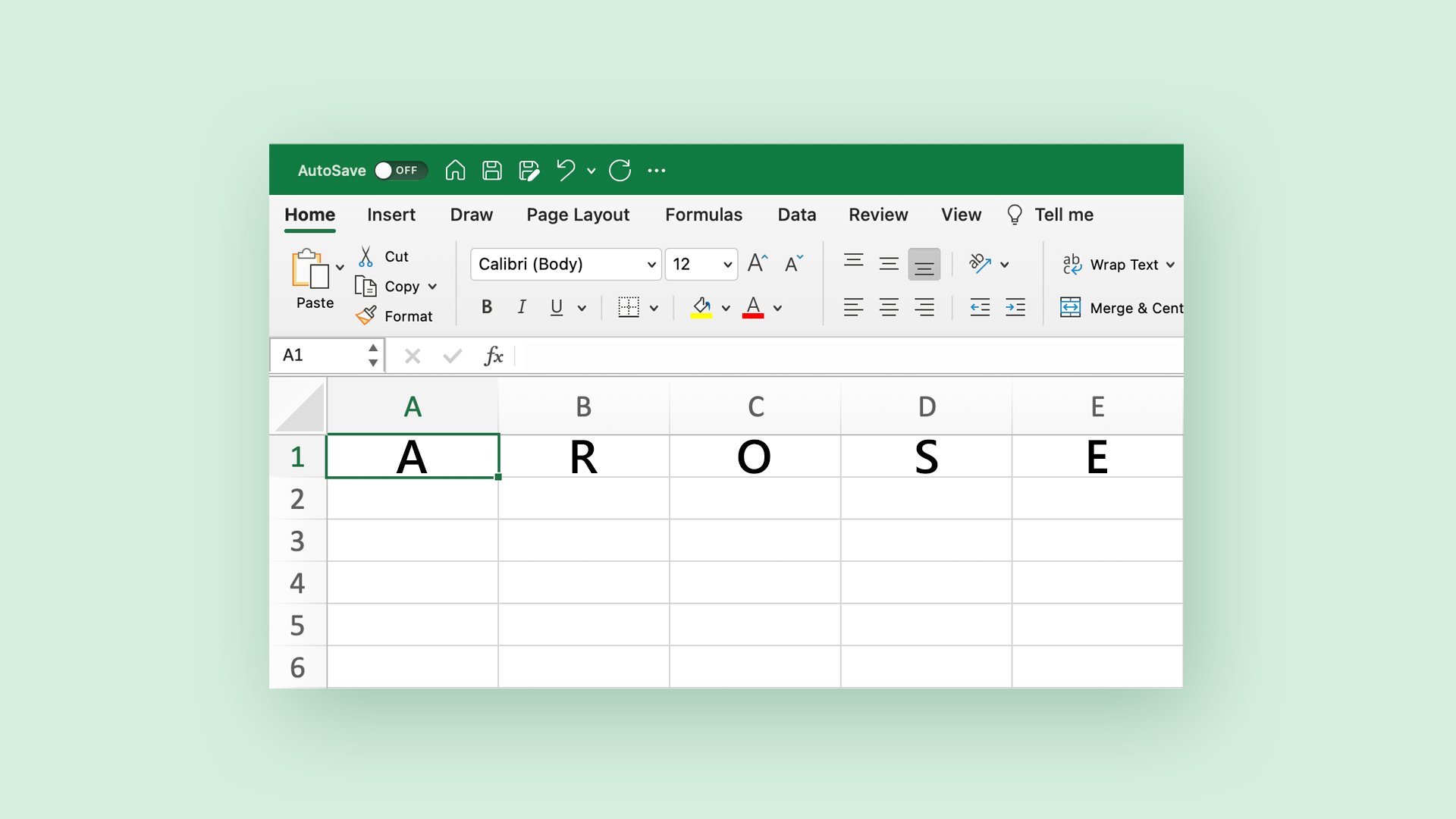
Task: Switch to the Insert tab
Action: 391,215
